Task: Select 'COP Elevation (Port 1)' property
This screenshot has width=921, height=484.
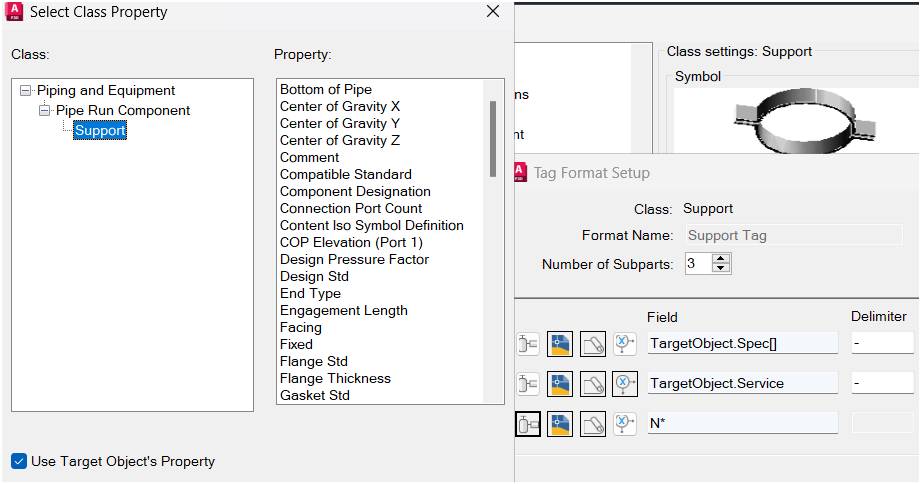Action: pyautogui.click(x=351, y=243)
